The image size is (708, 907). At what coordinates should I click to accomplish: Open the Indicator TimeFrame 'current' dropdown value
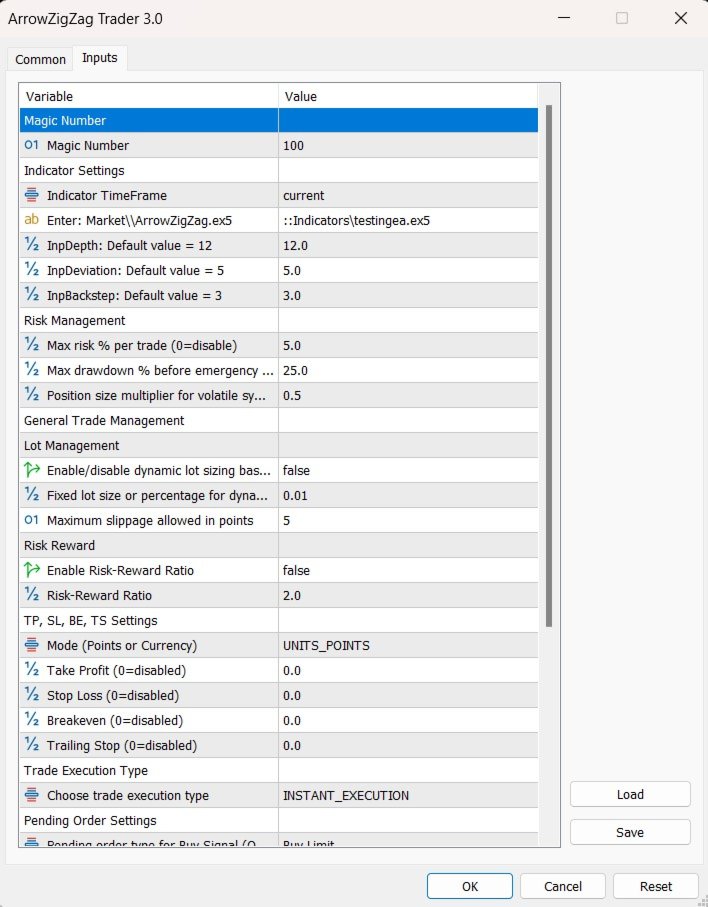tap(408, 196)
